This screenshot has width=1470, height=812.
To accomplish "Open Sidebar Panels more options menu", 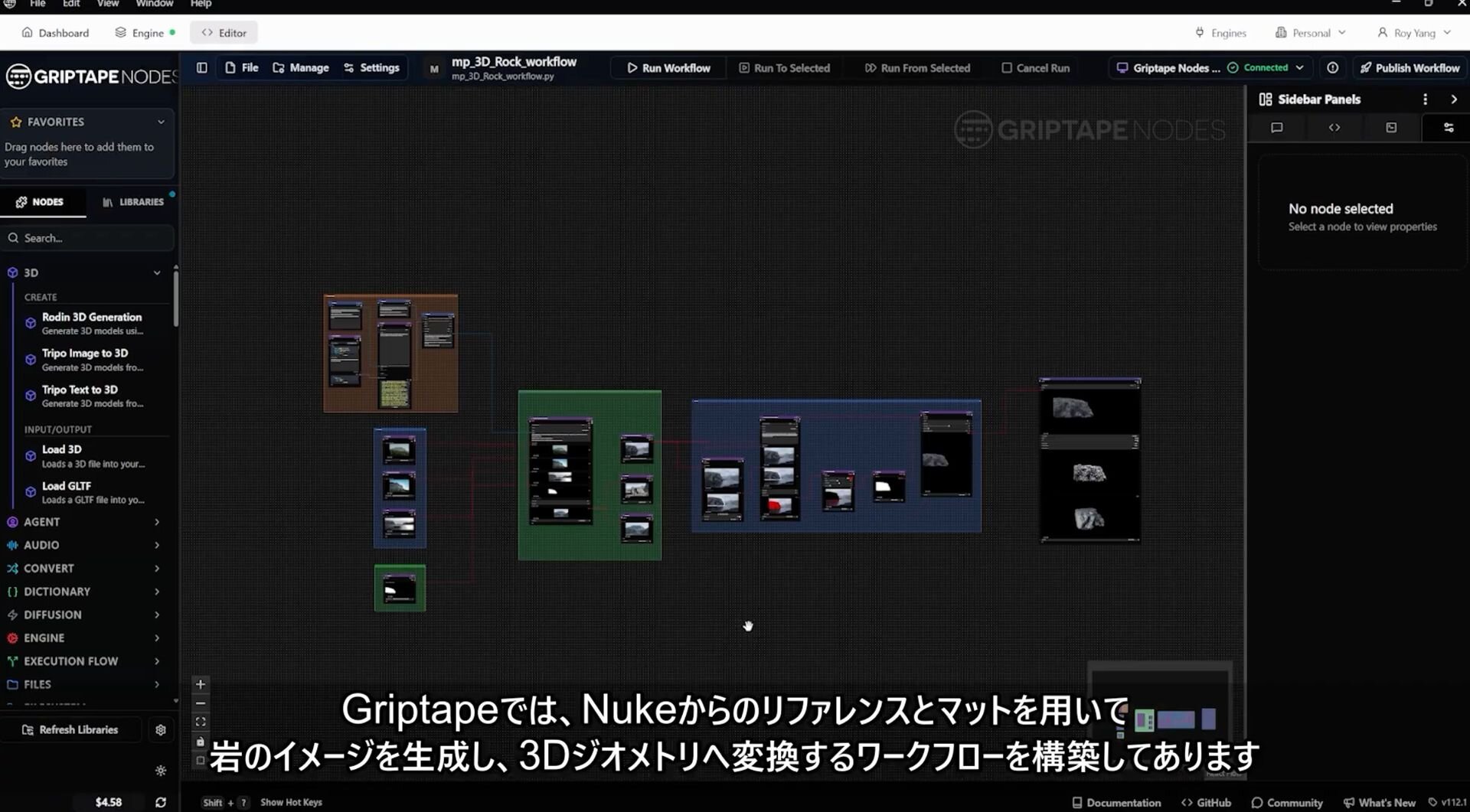I will [1425, 99].
